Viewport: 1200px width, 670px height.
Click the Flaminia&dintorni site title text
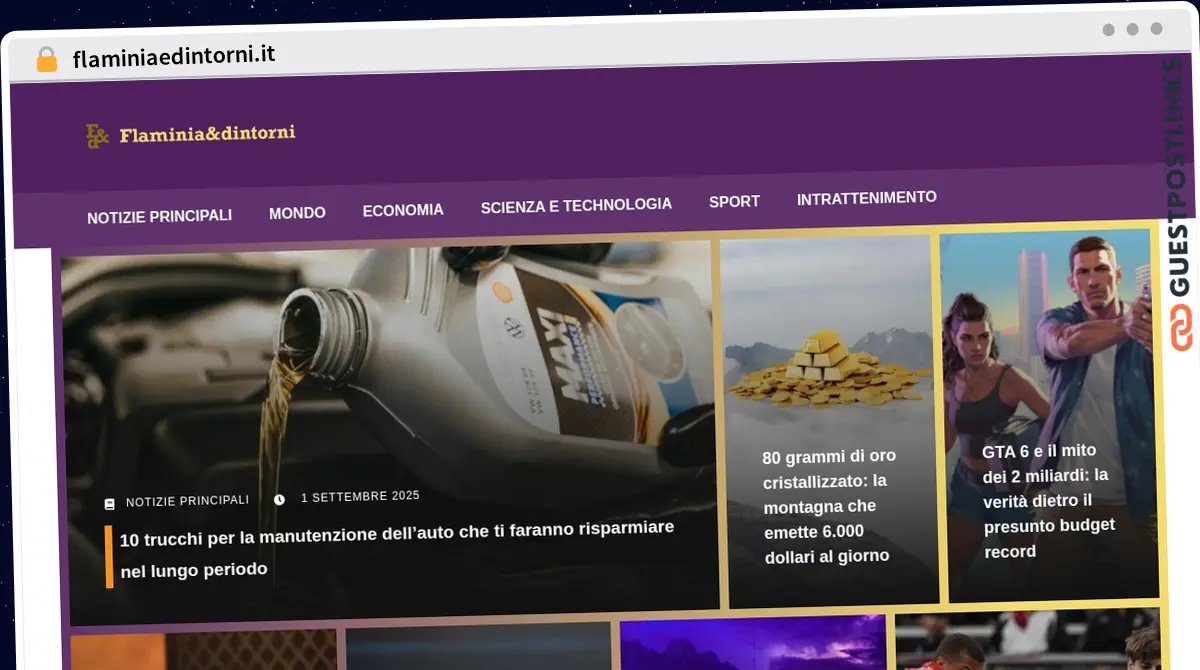(207, 134)
